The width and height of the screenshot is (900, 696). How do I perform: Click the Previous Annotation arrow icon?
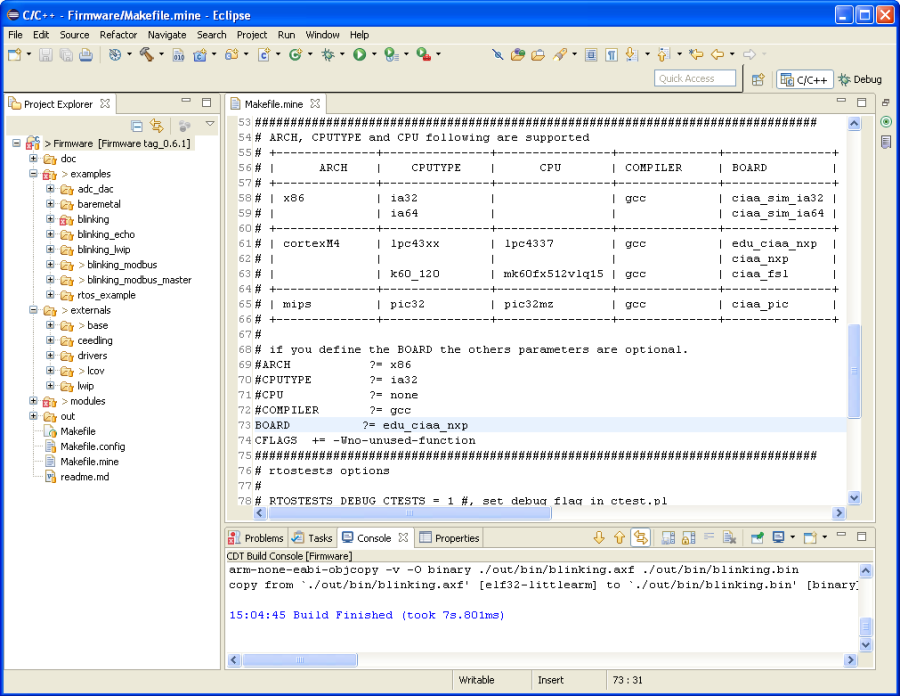(x=664, y=55)
